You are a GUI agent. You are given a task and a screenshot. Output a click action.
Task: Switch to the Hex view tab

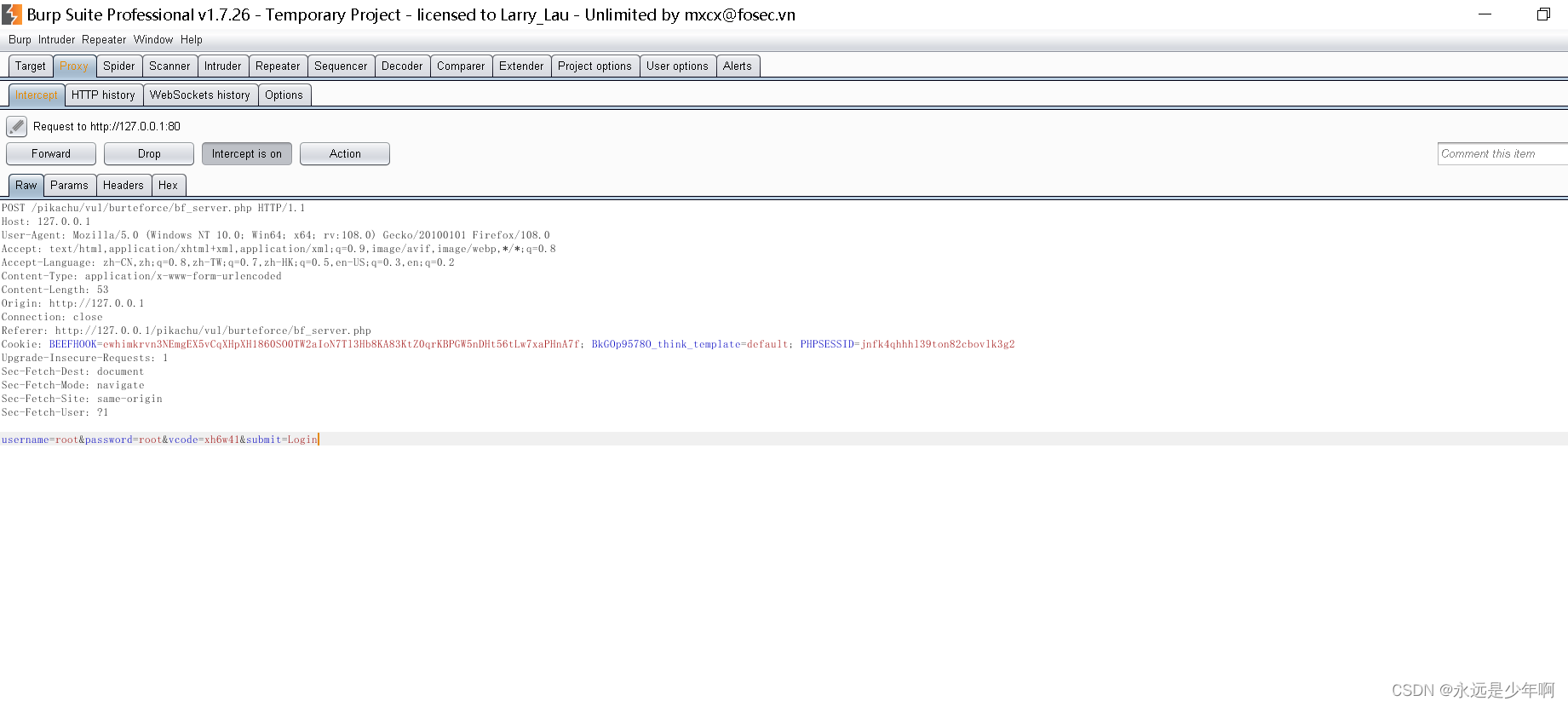[x=169, y=186]
